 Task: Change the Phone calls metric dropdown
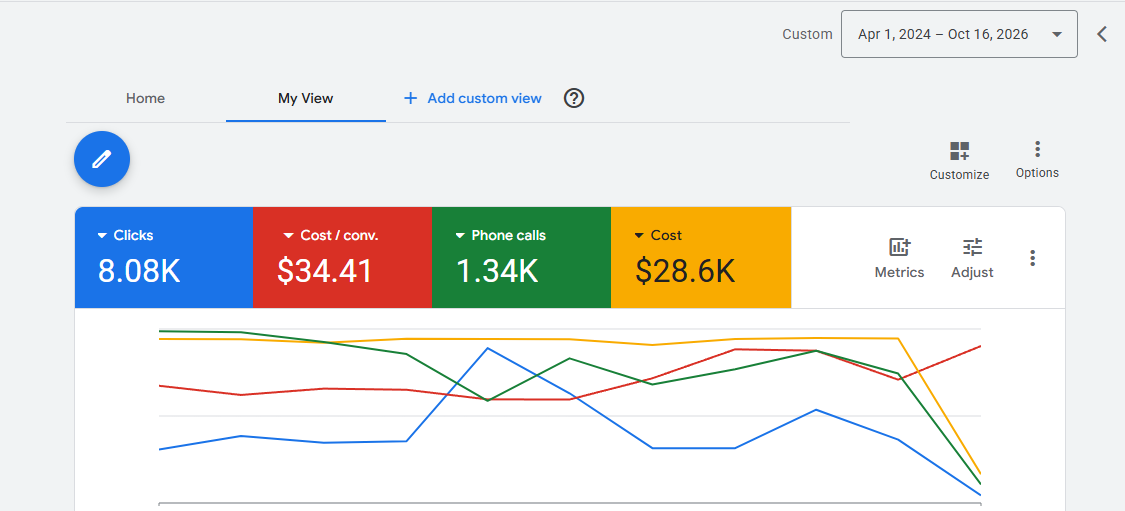tap(501, 235)
